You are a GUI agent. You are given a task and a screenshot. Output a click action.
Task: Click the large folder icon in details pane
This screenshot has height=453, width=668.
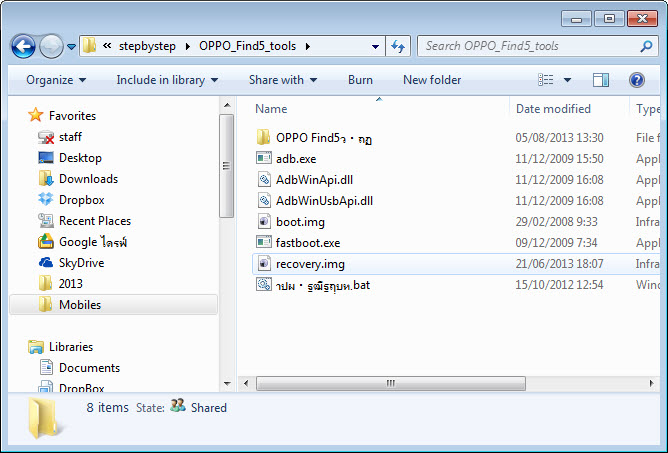tap(43, 418)
